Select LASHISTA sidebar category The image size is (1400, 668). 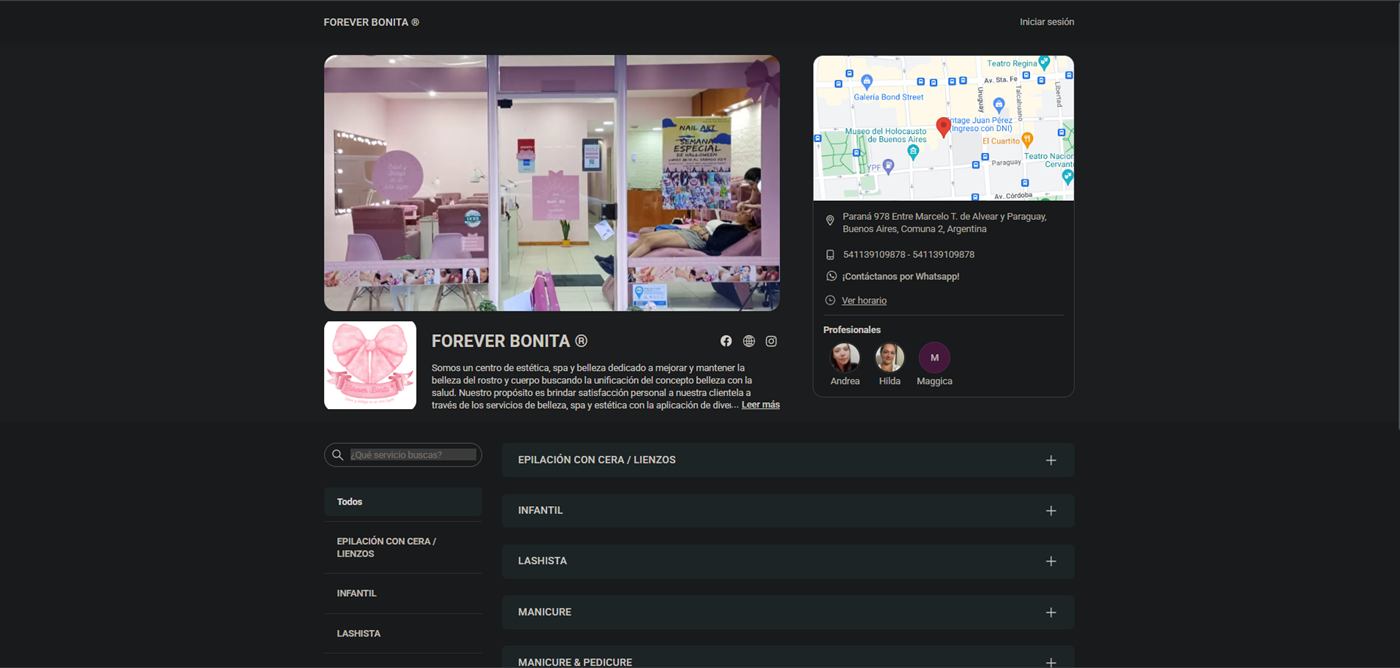(x=403, y=633)
